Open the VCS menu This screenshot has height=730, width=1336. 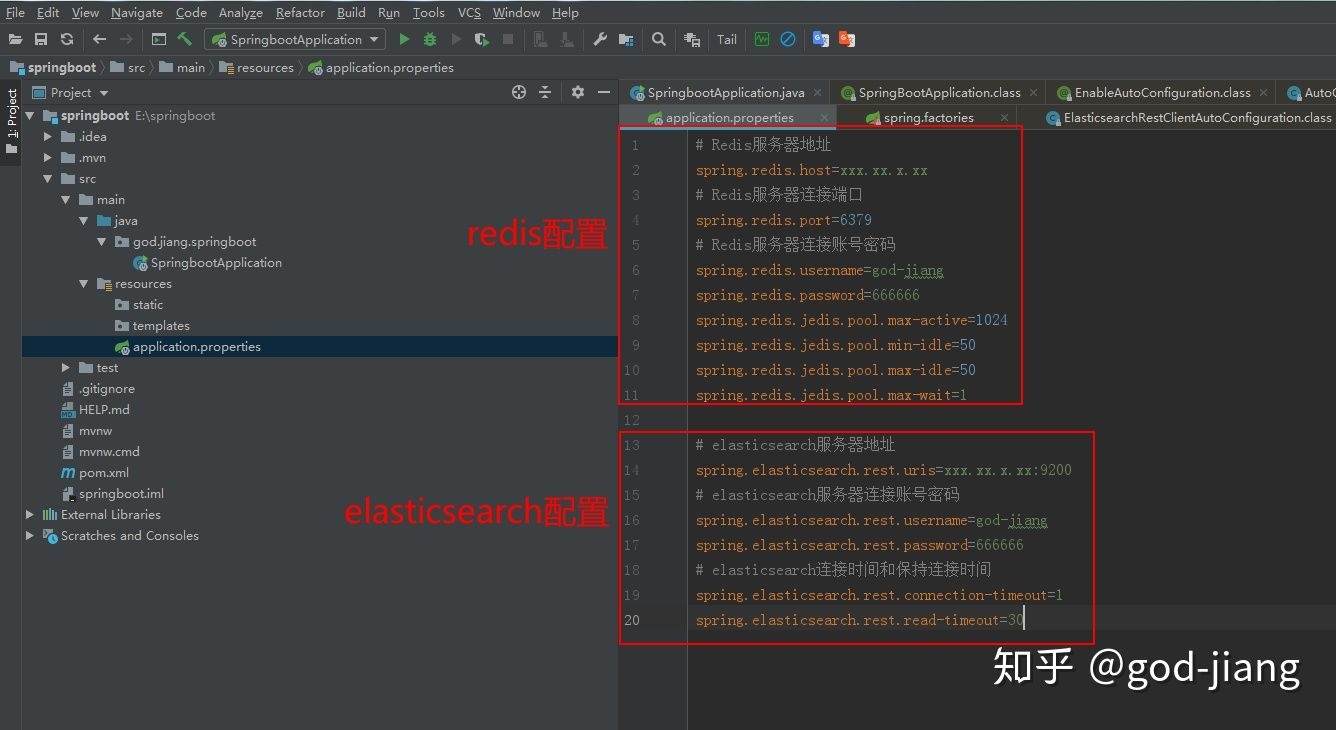point(469,12)
